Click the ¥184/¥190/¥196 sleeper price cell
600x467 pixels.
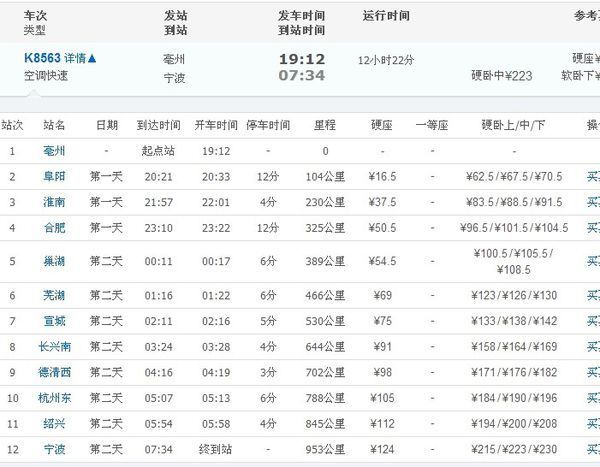coord(514,398)
